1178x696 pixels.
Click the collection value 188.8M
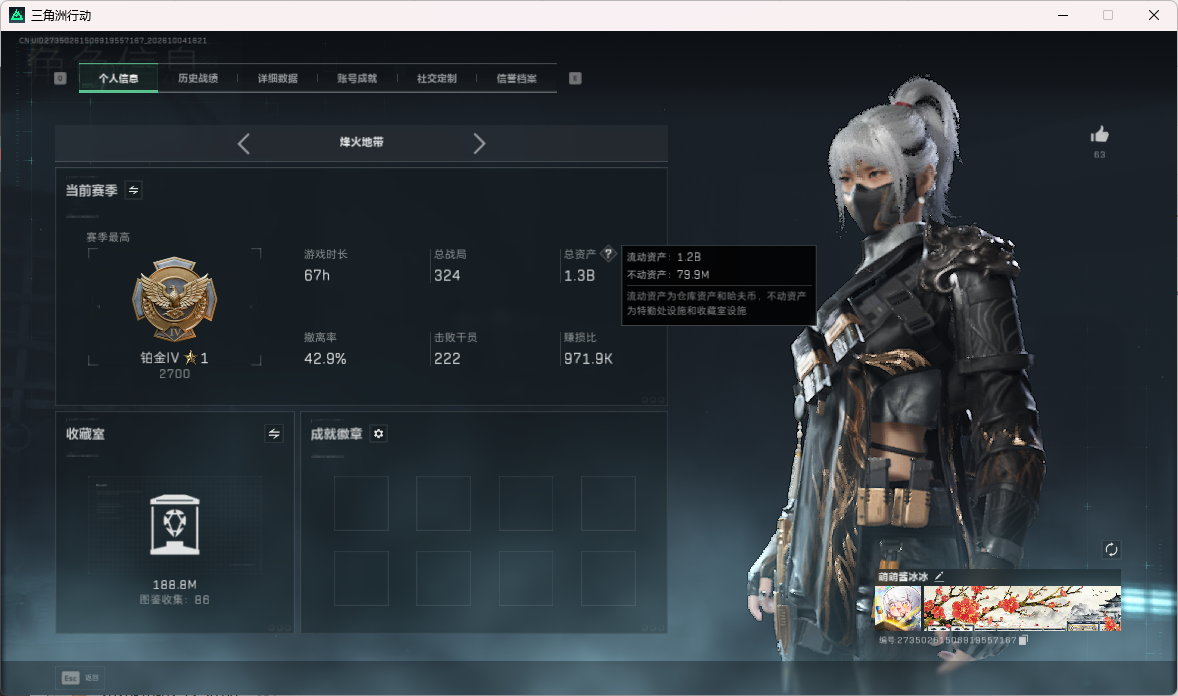pos(175,585)
